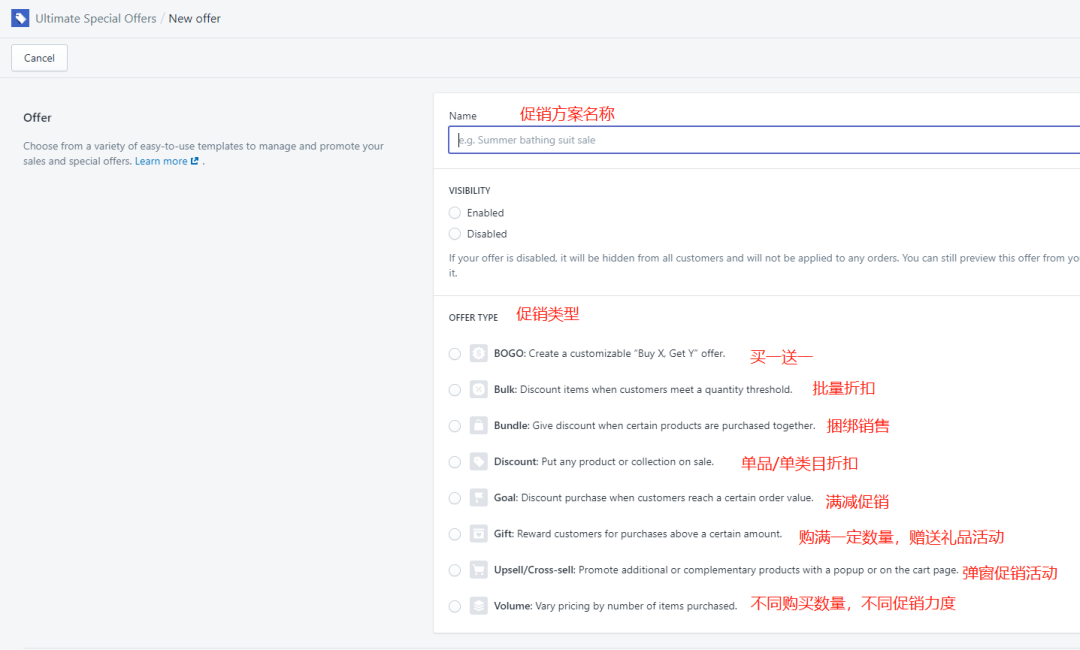This screenshot has height=650, width=1080.
Task: Click 'Choose from a variety' description text
Action: [203, 154]
